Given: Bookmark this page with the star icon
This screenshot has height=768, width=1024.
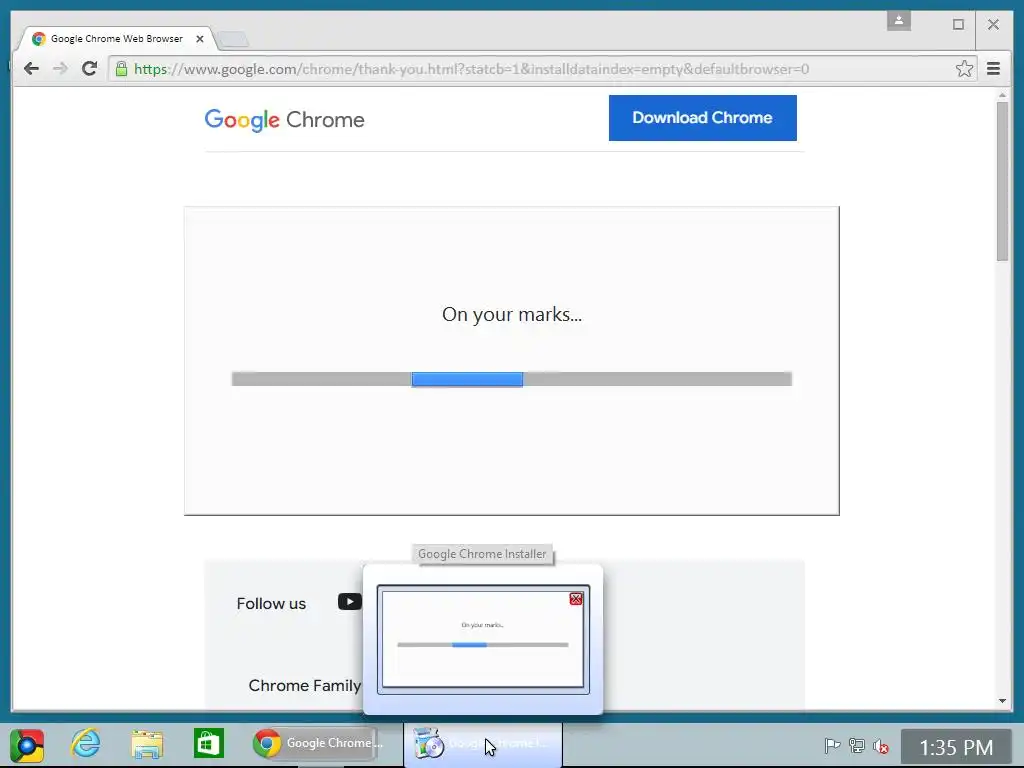Looking at the screenshot, I should tap(964, 69).
